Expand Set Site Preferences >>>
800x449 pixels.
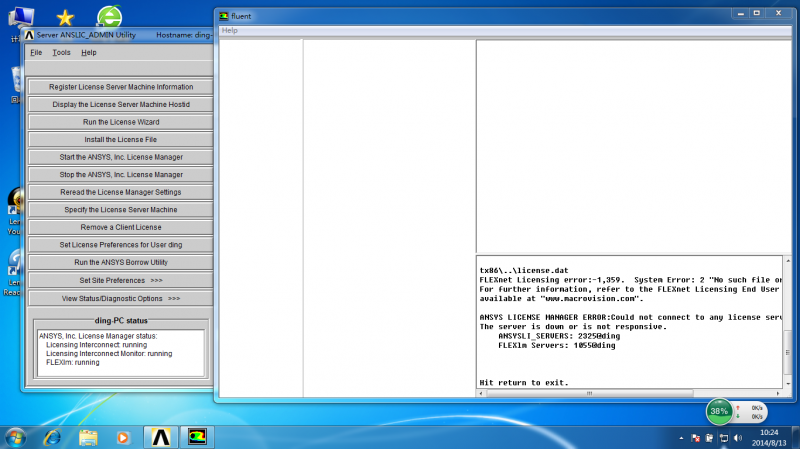coord(121,280)
